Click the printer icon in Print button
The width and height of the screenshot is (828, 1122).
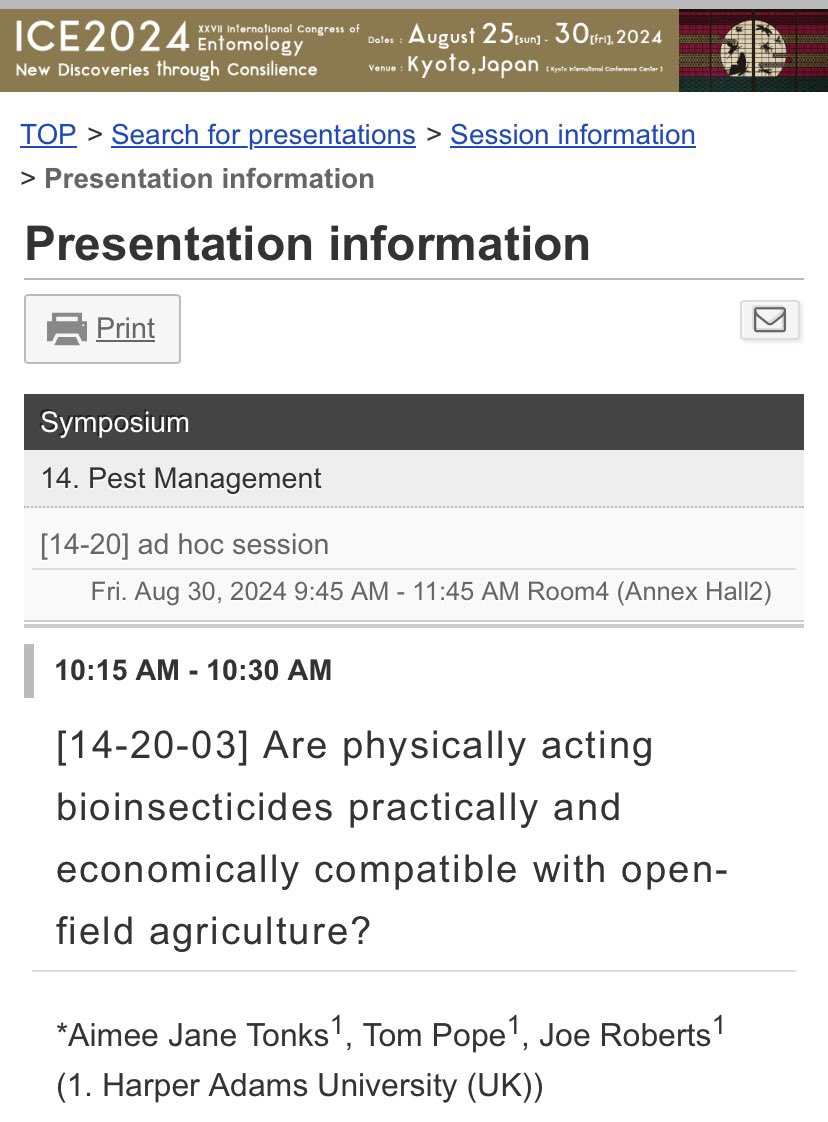pyautogui.click(x=67, y=329)
